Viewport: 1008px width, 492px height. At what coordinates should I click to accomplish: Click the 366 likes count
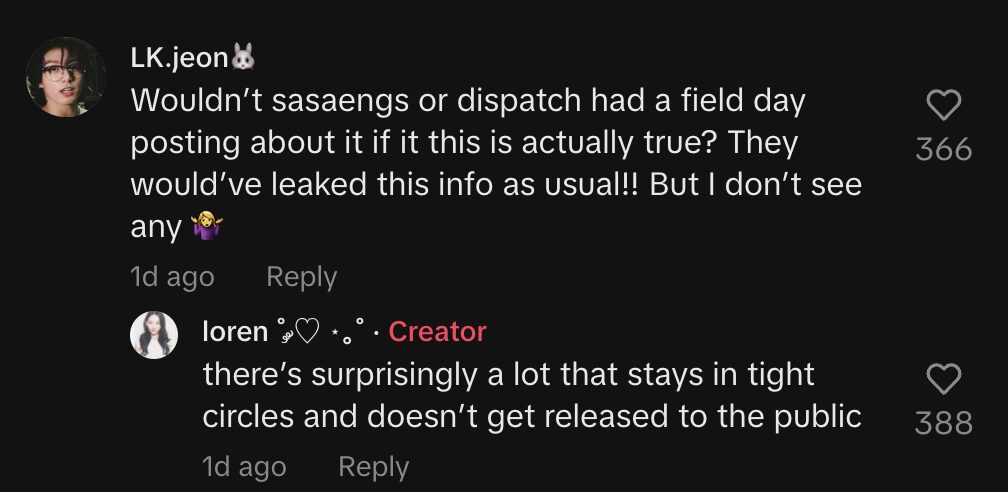coord(944,150)
